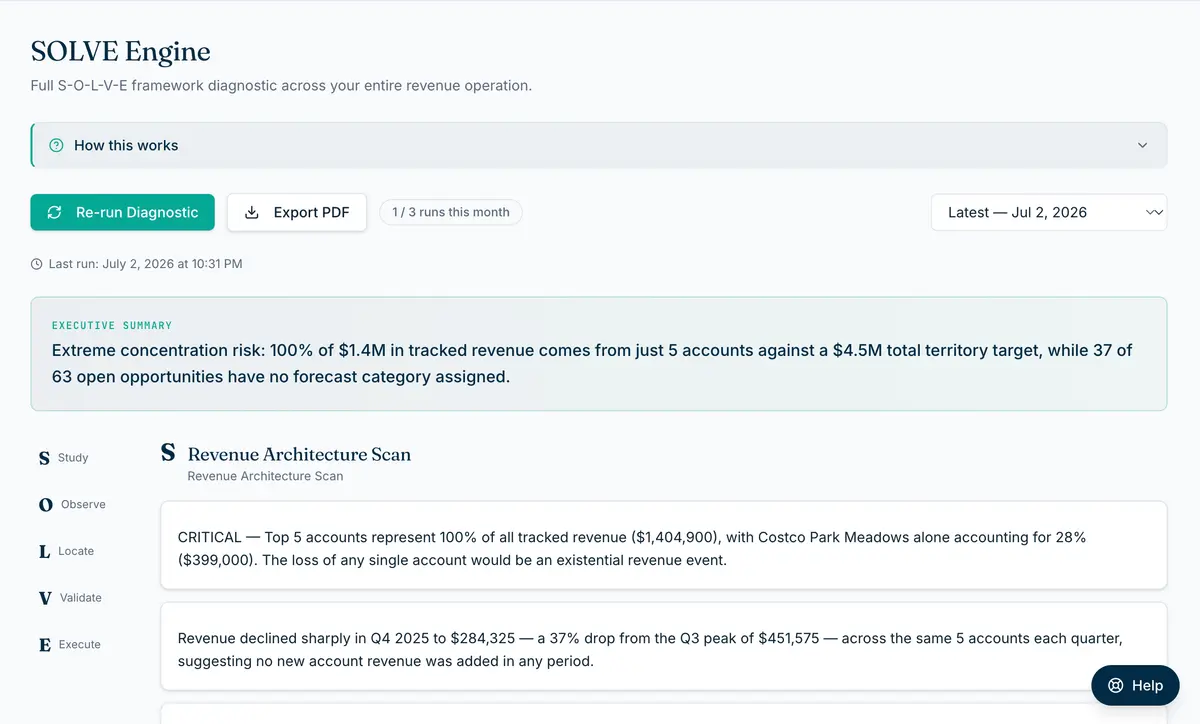Click the Revenue Architecture Scan heading
Viewport: 1200px width, 724px height.
click(299, 454)
